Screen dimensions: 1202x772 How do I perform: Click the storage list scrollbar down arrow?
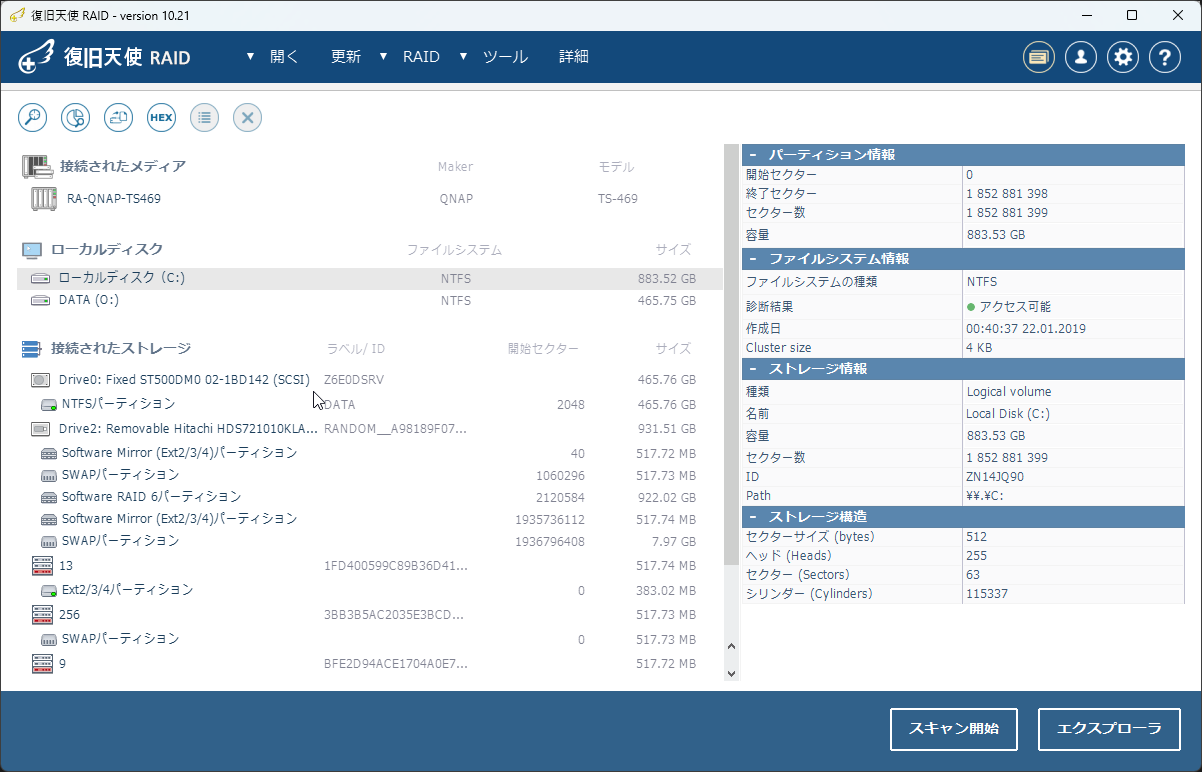click(731, 673)
